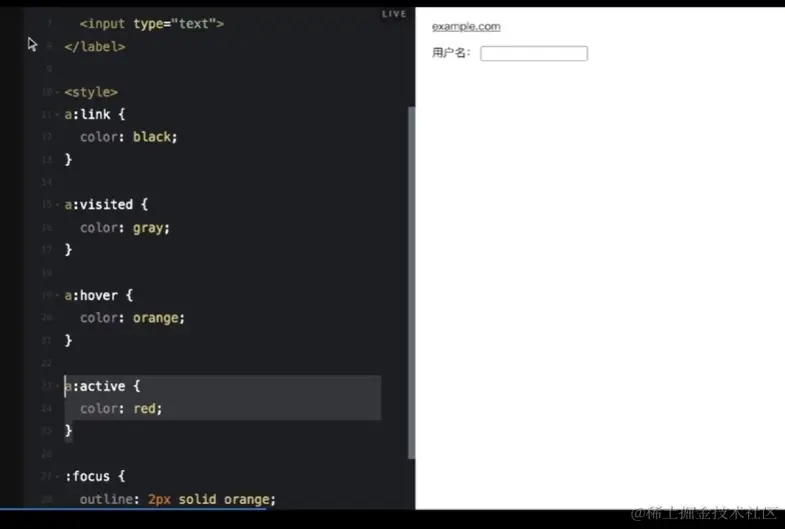This screenshot has height=529, width=785.
Task: Click the vertical editor scrollbar
Action: tap(412, 283)
